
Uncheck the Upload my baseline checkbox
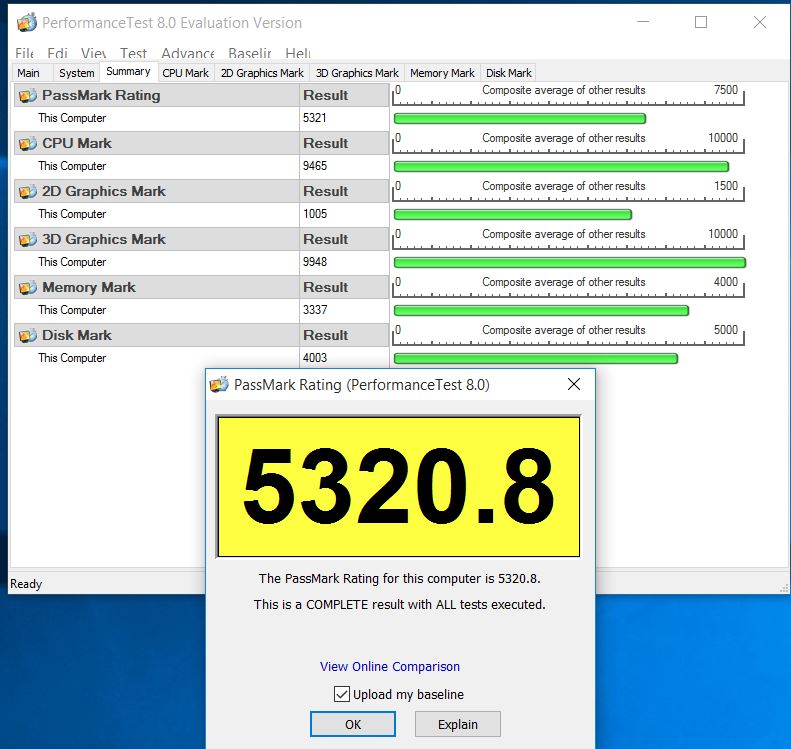pos(342,694)
